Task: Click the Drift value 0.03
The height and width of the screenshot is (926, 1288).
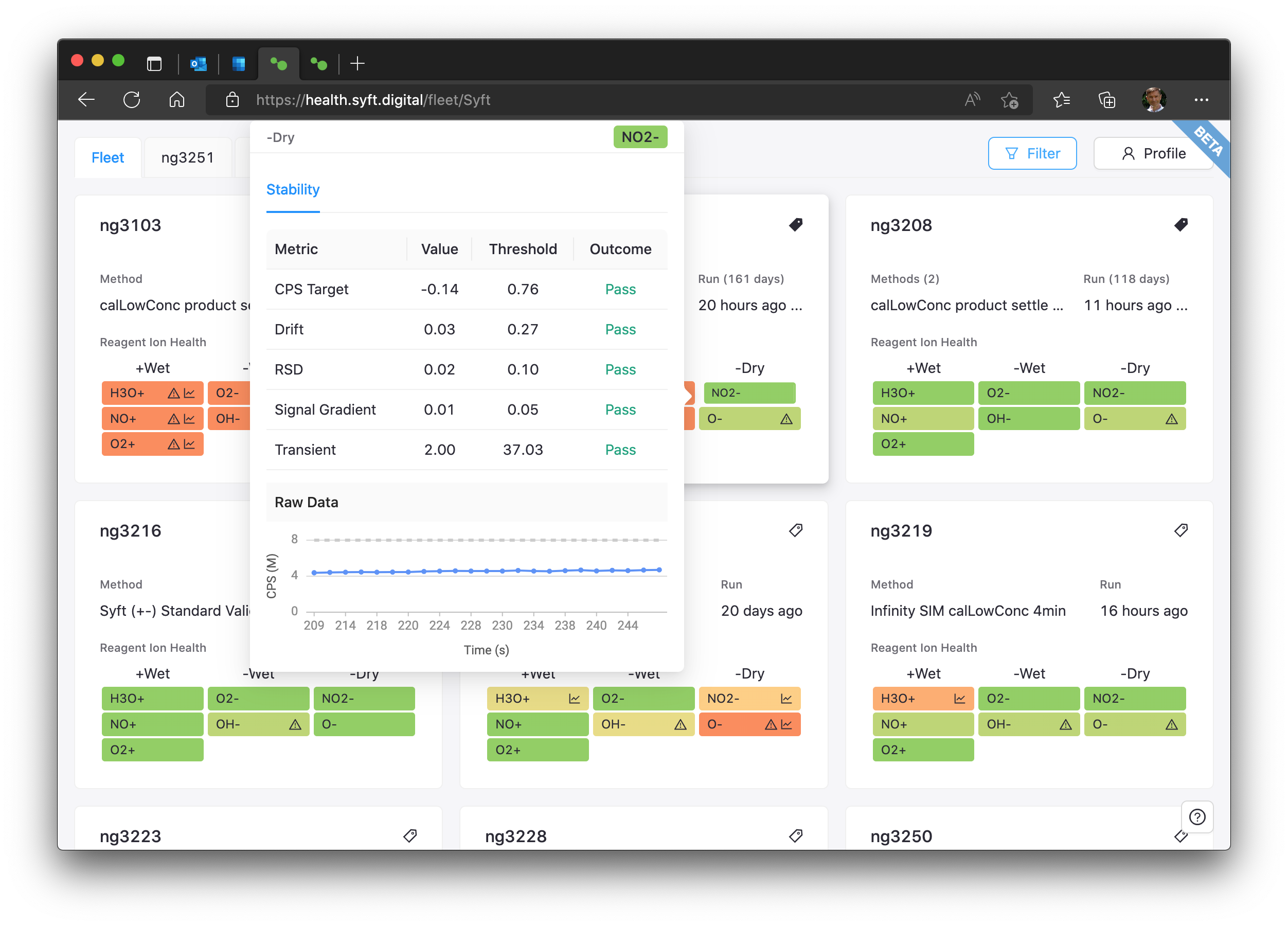Action: pos(439,329)
